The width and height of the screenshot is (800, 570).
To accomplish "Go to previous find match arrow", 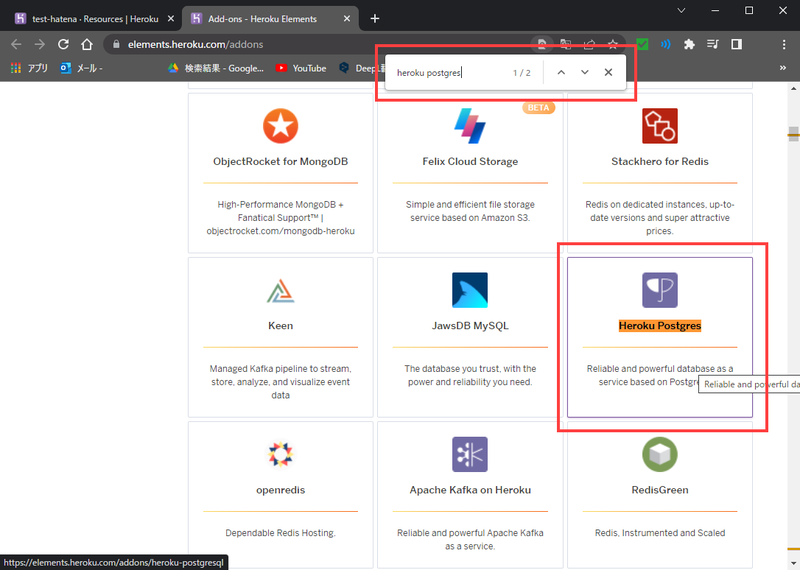I will tap(561, 72).
